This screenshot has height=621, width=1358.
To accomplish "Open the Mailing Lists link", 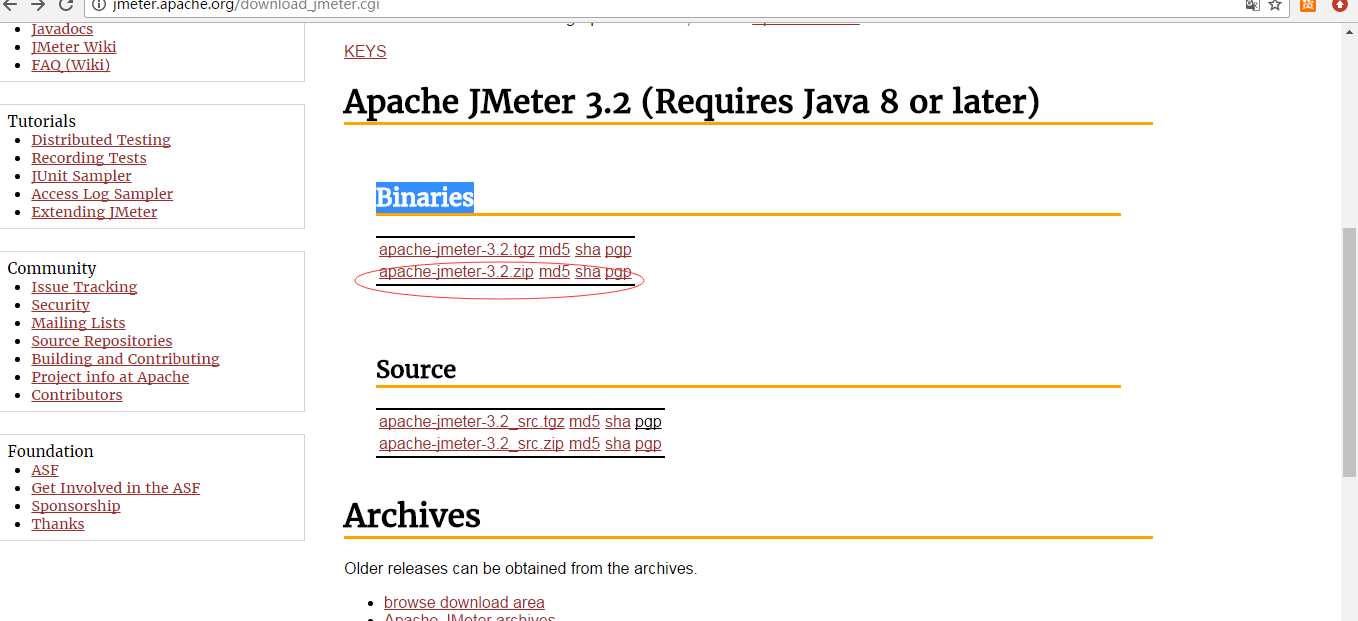I will pos(78,323).
